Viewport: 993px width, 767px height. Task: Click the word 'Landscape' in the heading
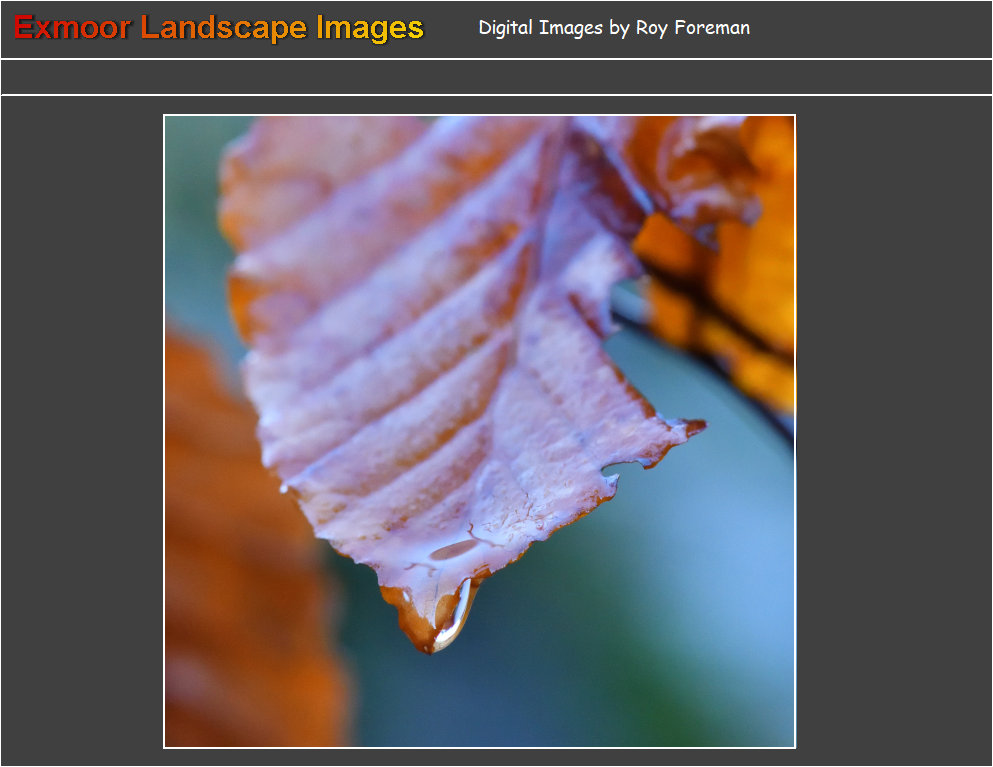tap(224, 28)
